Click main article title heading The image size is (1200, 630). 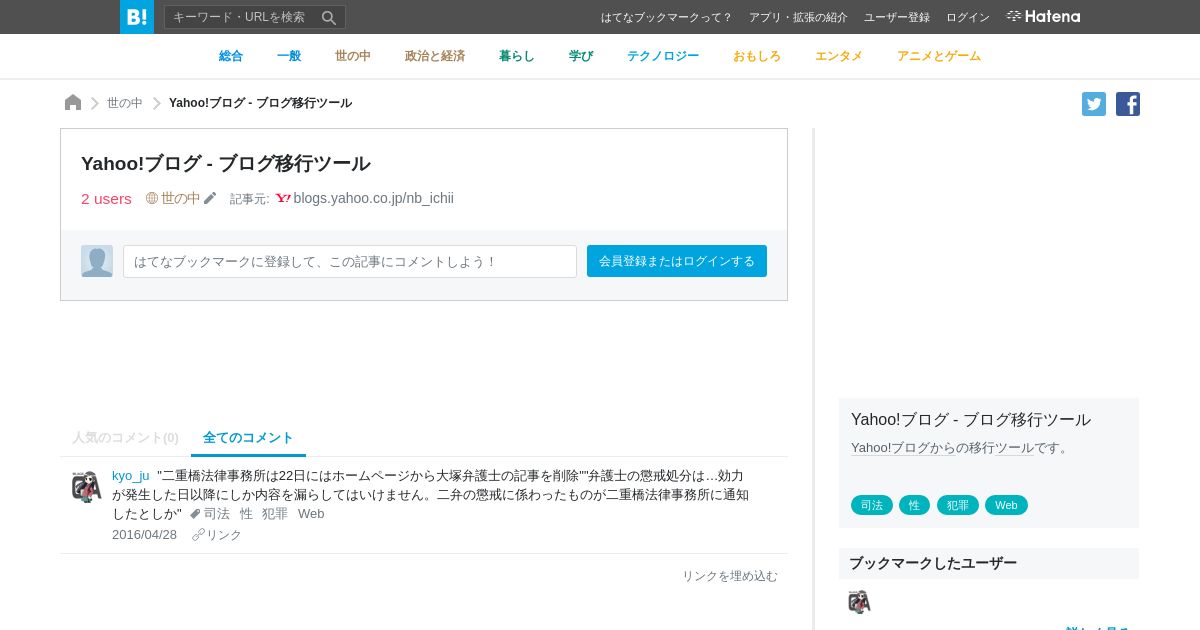tap(226, 163)
